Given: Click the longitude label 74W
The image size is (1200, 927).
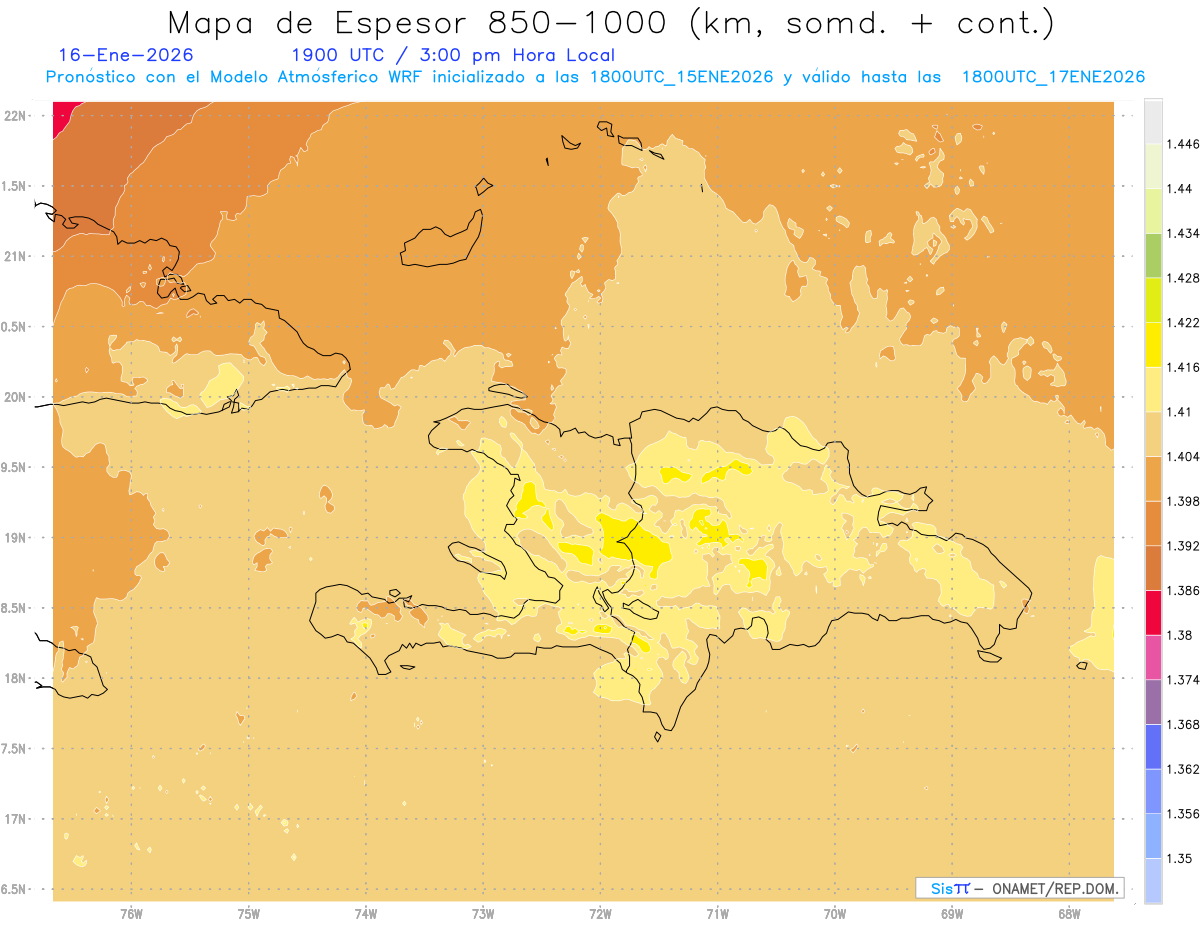Looking at the screenshot, I should [x=366, y=914].
